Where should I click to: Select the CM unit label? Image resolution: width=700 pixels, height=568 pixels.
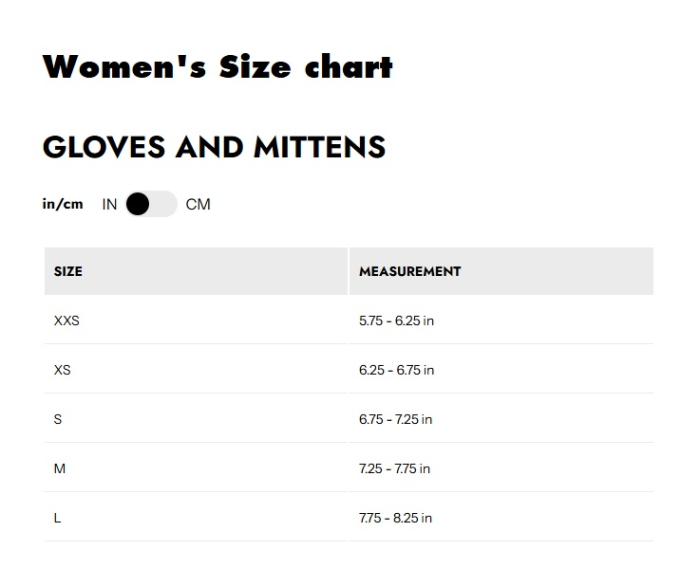198,205
